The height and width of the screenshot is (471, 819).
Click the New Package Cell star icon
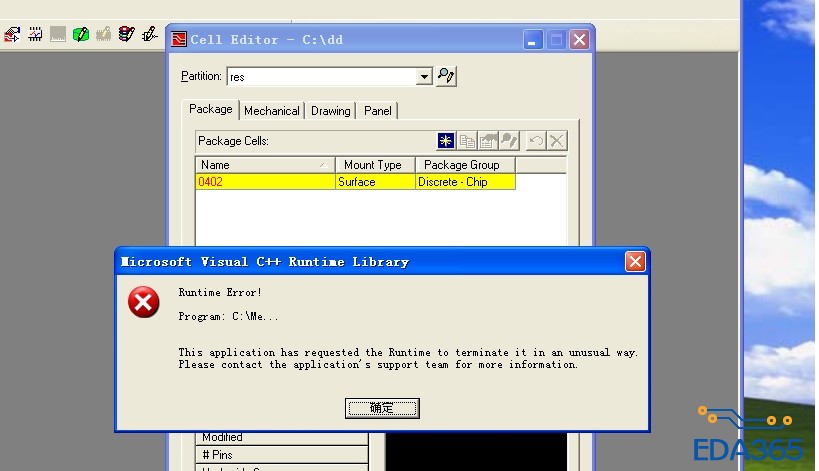click(x=446, y=140)
